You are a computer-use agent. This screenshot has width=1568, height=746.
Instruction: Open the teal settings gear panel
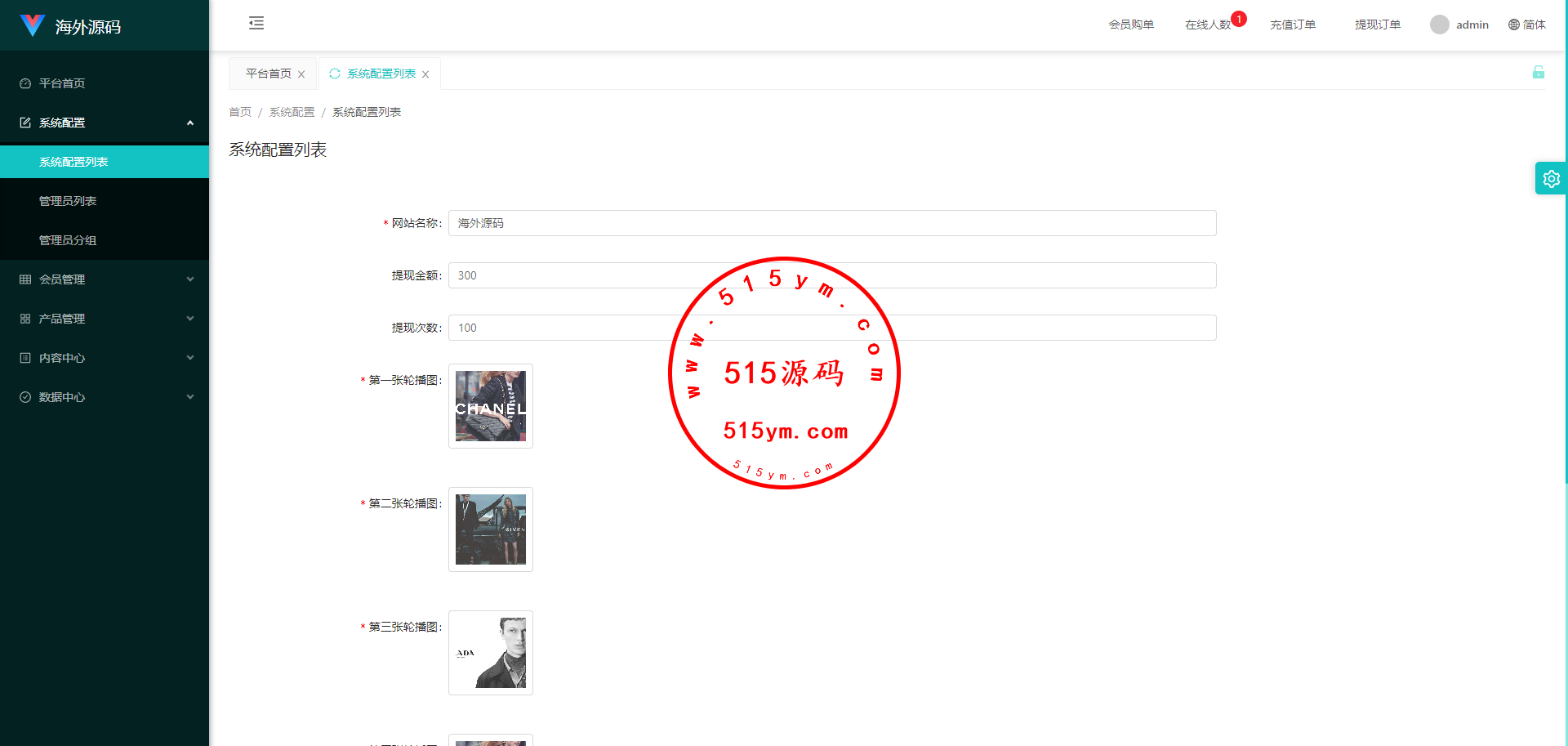(1551, 178)
